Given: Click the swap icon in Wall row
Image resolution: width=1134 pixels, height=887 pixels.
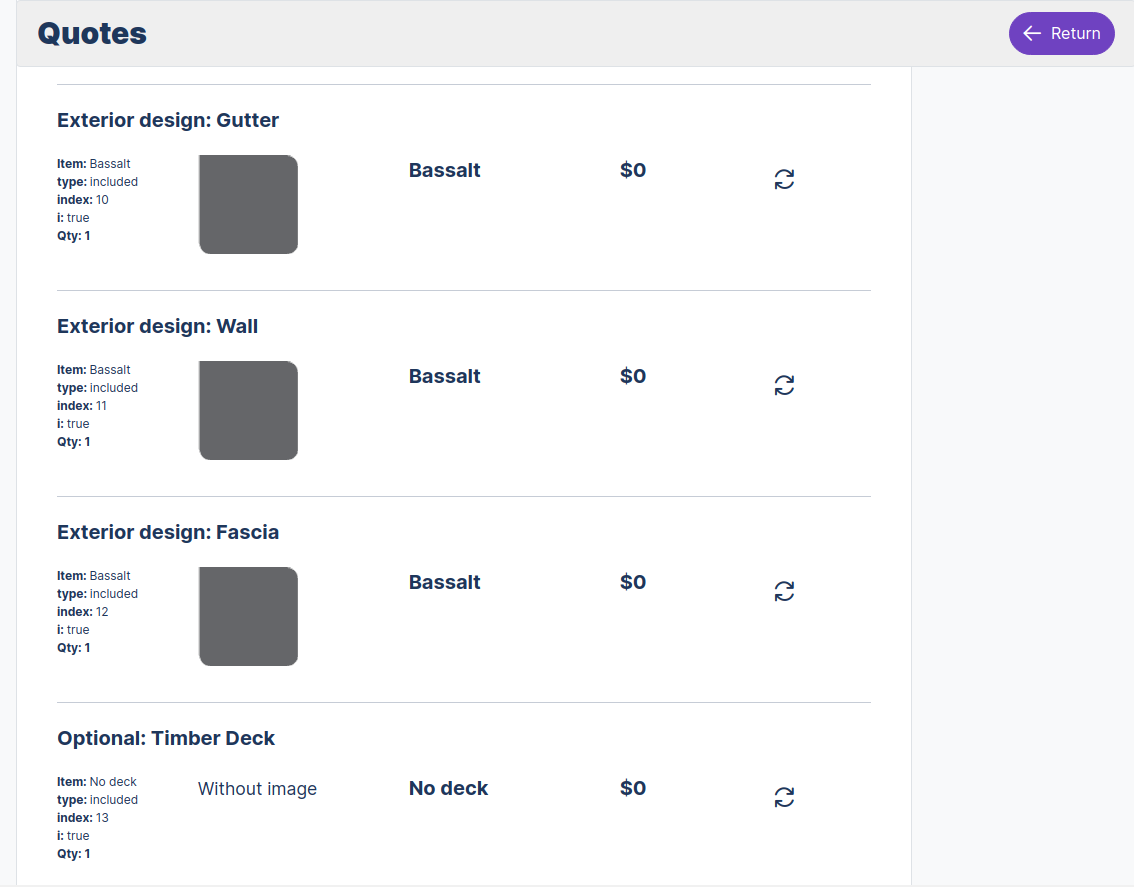Looking at the screenshot, I should pyautogui.click(x=784, y=386).
